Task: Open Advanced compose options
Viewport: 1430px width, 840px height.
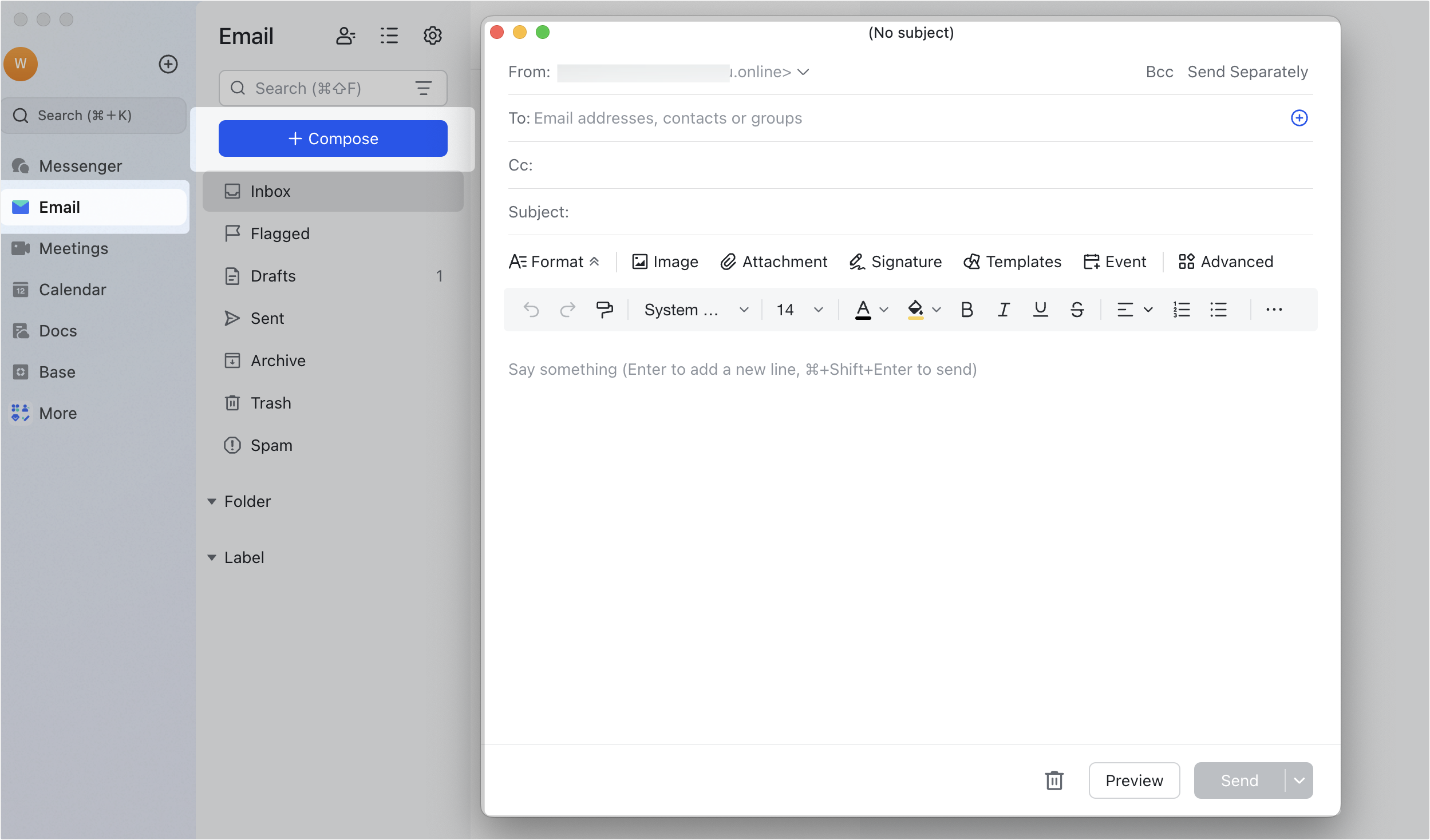Action: click(x=1226, y=261)
